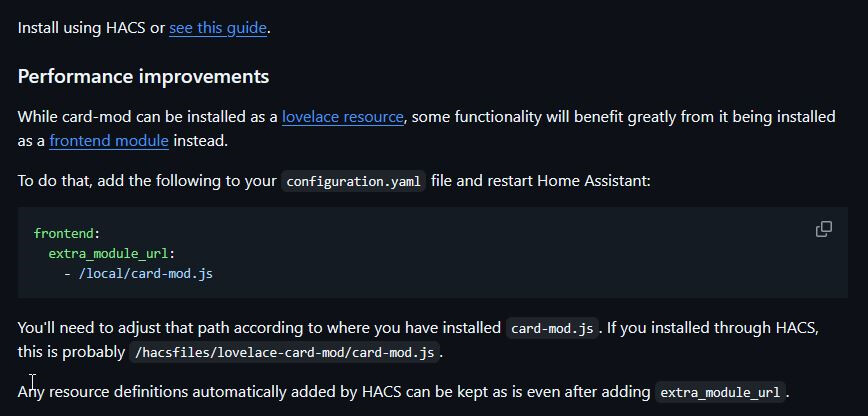
Task: Copy the YAML code block contents
Action: pyautogui.click(x=823, y=229)
